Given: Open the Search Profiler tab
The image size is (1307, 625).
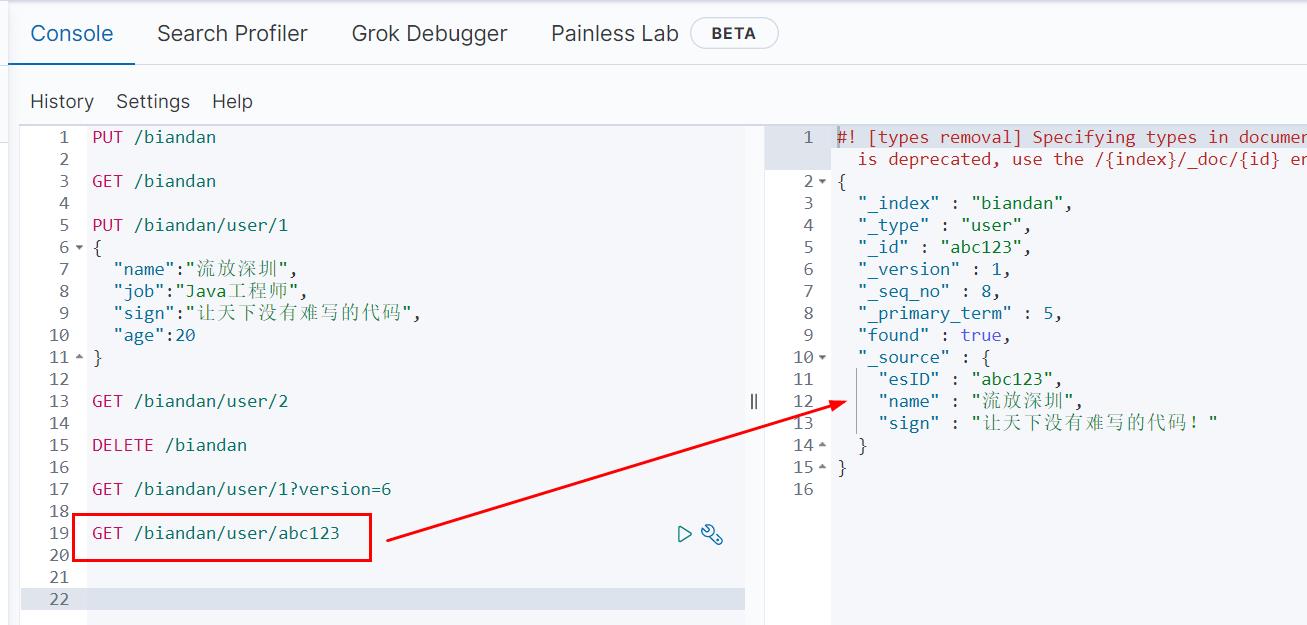Looking at the screenshot, I should pyautogui.click(x=232, y=33).
